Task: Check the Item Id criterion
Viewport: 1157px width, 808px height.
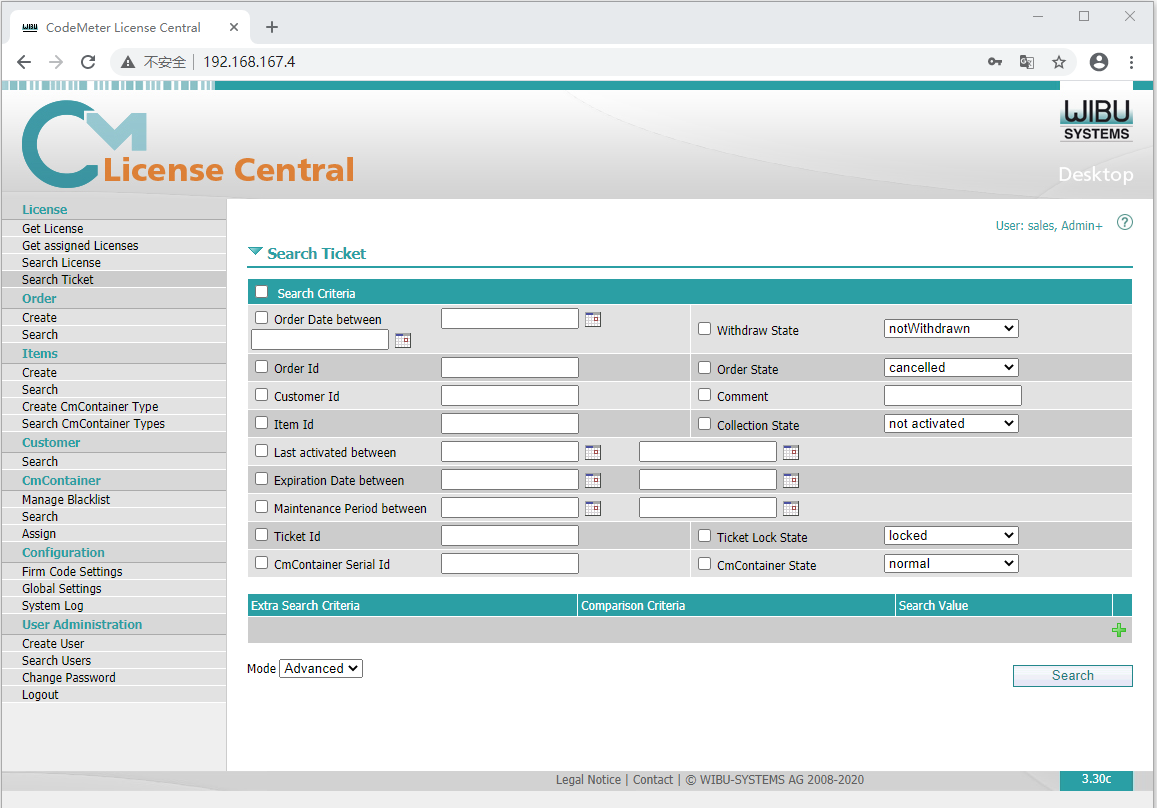Action: point(261,423)
